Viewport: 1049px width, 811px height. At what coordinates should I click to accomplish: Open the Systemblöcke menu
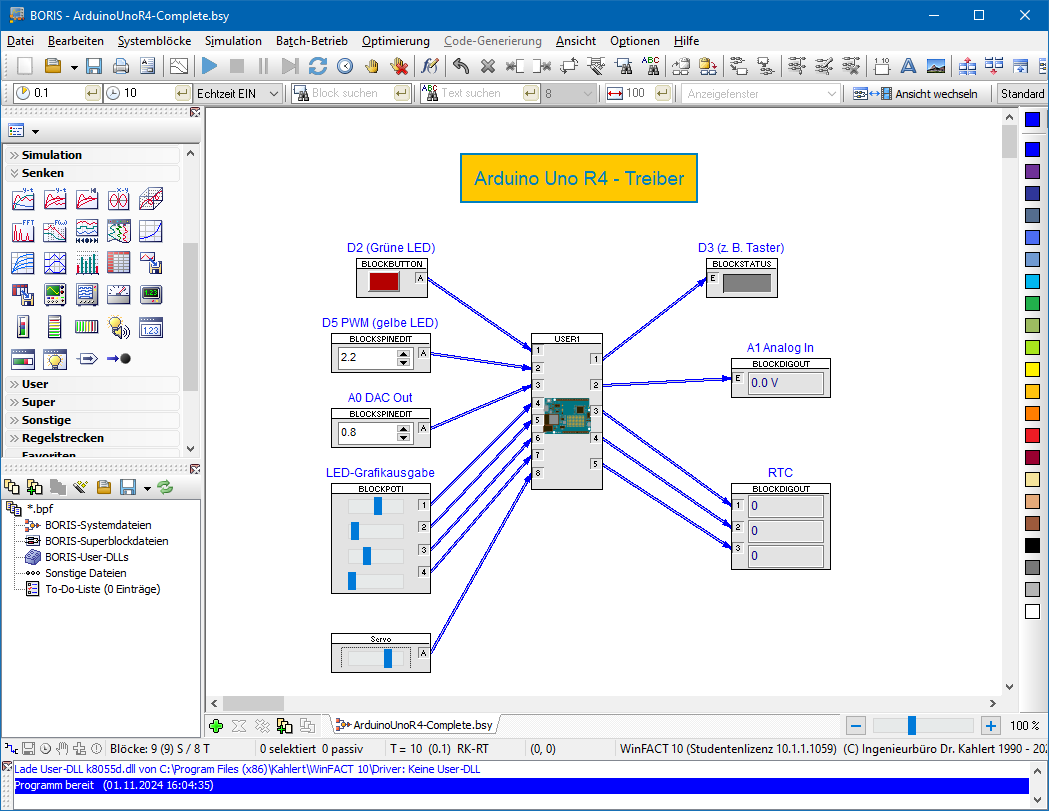click(155, 41)
